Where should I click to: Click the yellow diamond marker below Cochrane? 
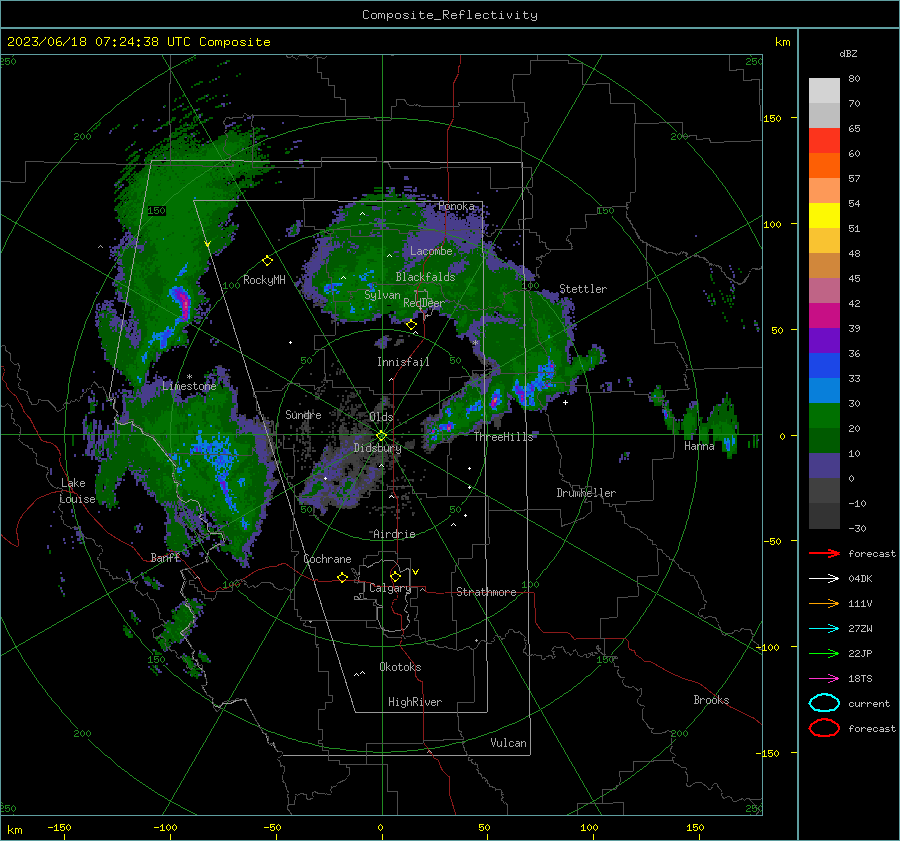click(342, 578)
